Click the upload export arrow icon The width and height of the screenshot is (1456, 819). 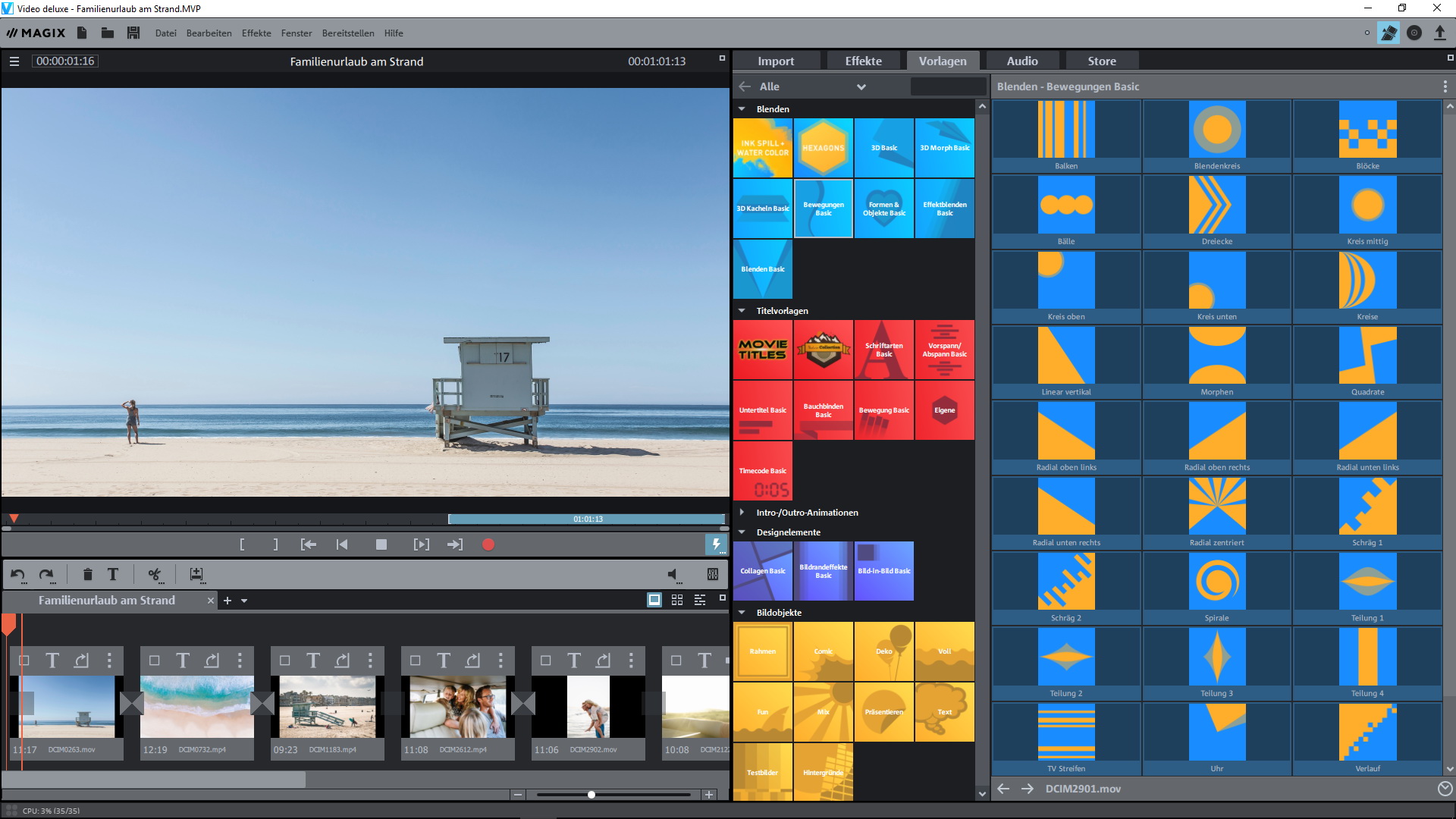[x=1439, y=33]
